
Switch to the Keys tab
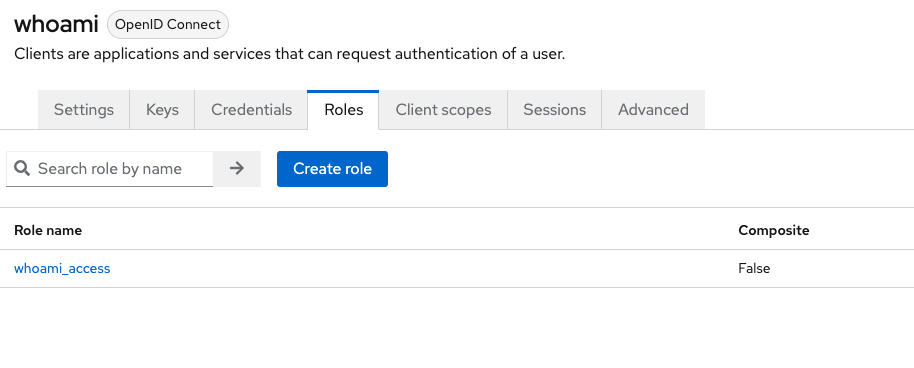162,110
